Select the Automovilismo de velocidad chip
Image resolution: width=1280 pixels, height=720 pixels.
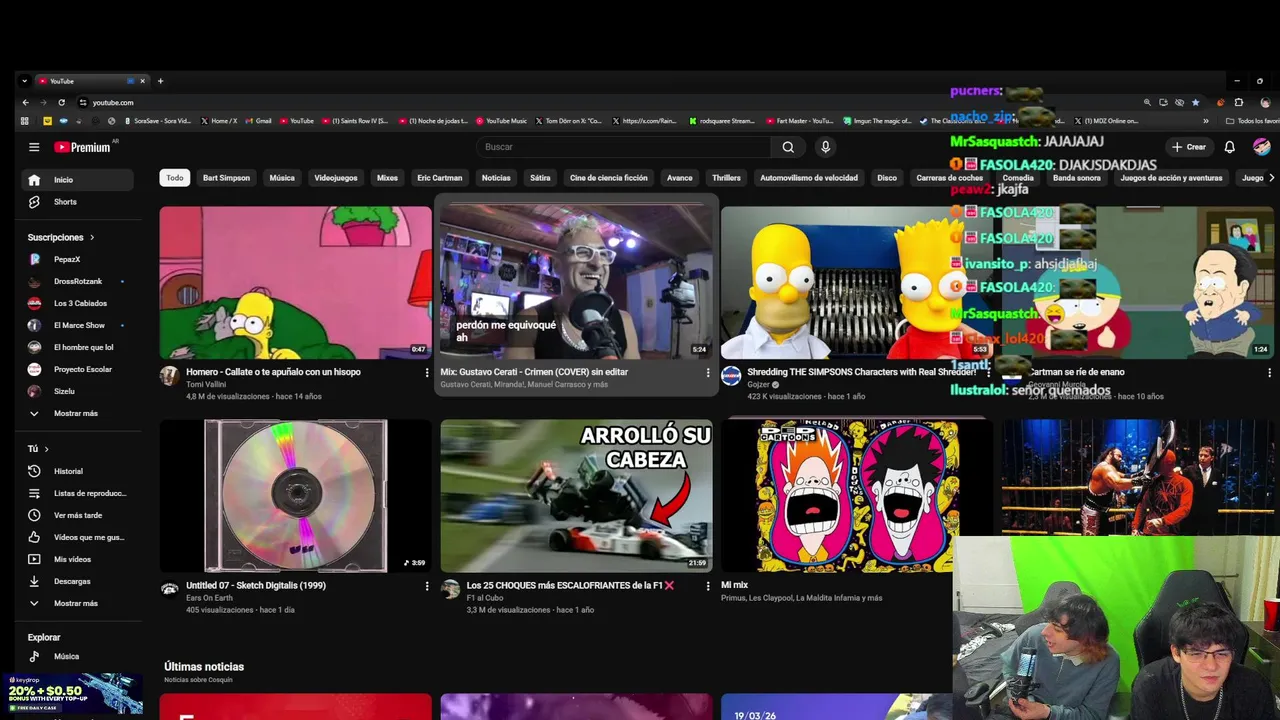point(809,178)
